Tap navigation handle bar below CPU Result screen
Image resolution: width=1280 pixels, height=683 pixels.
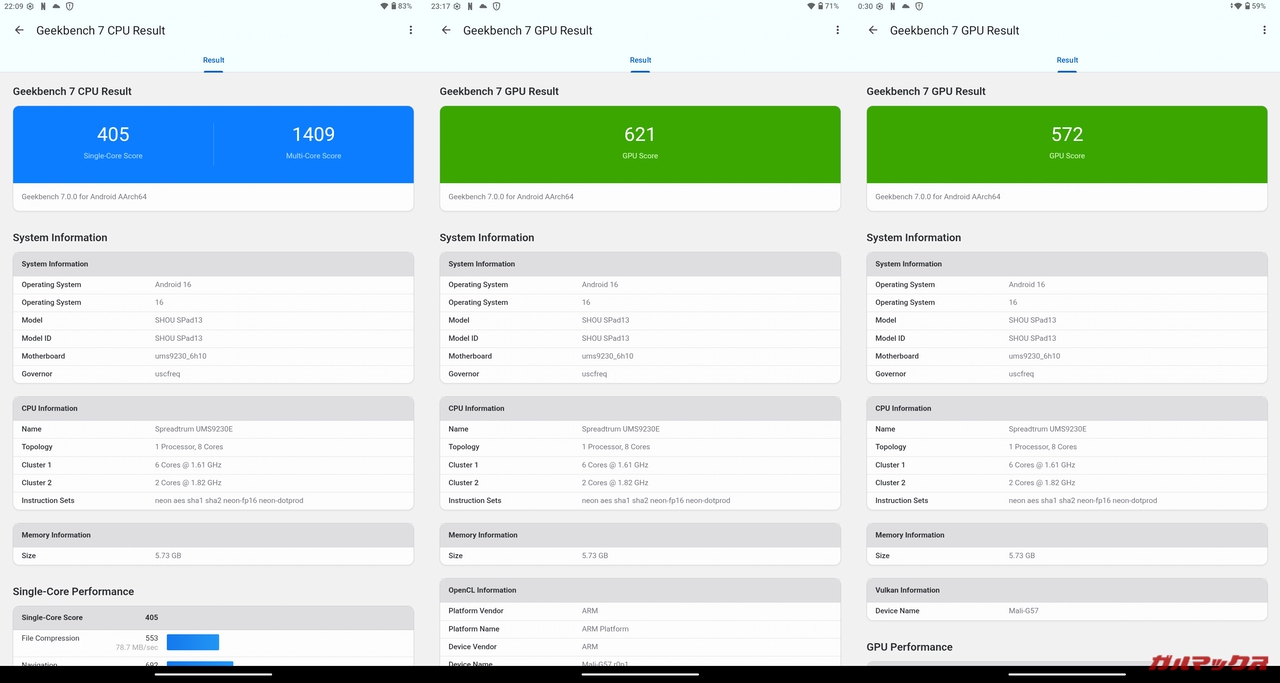pos(213,674)
